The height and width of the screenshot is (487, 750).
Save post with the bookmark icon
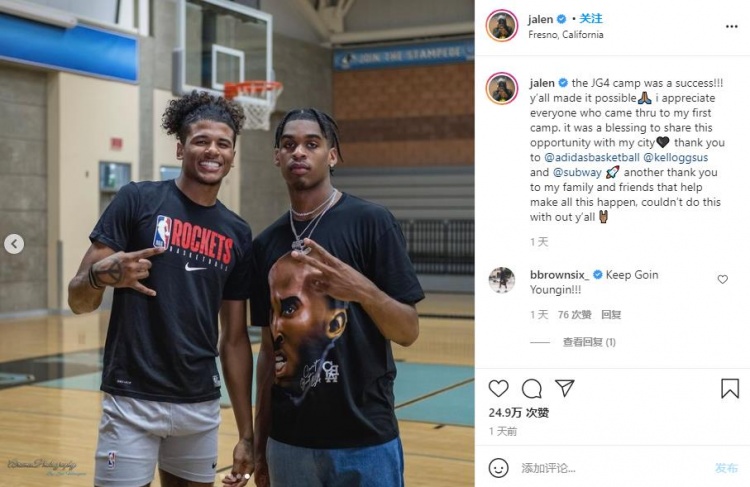(x=730, y=388)
